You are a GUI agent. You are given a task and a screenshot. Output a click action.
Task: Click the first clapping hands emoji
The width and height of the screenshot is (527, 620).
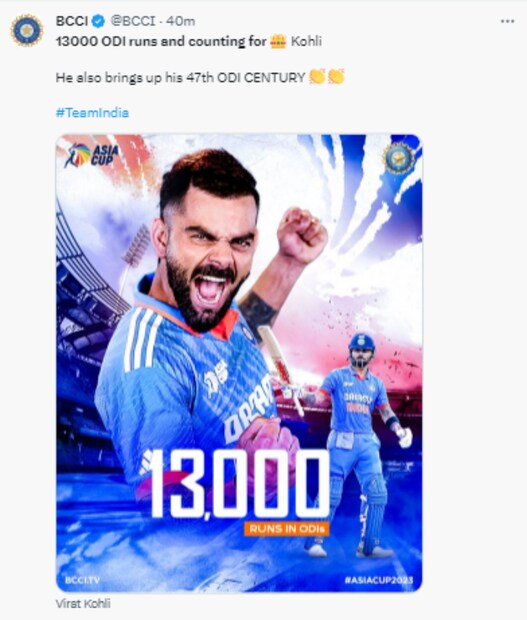point(317,77)
